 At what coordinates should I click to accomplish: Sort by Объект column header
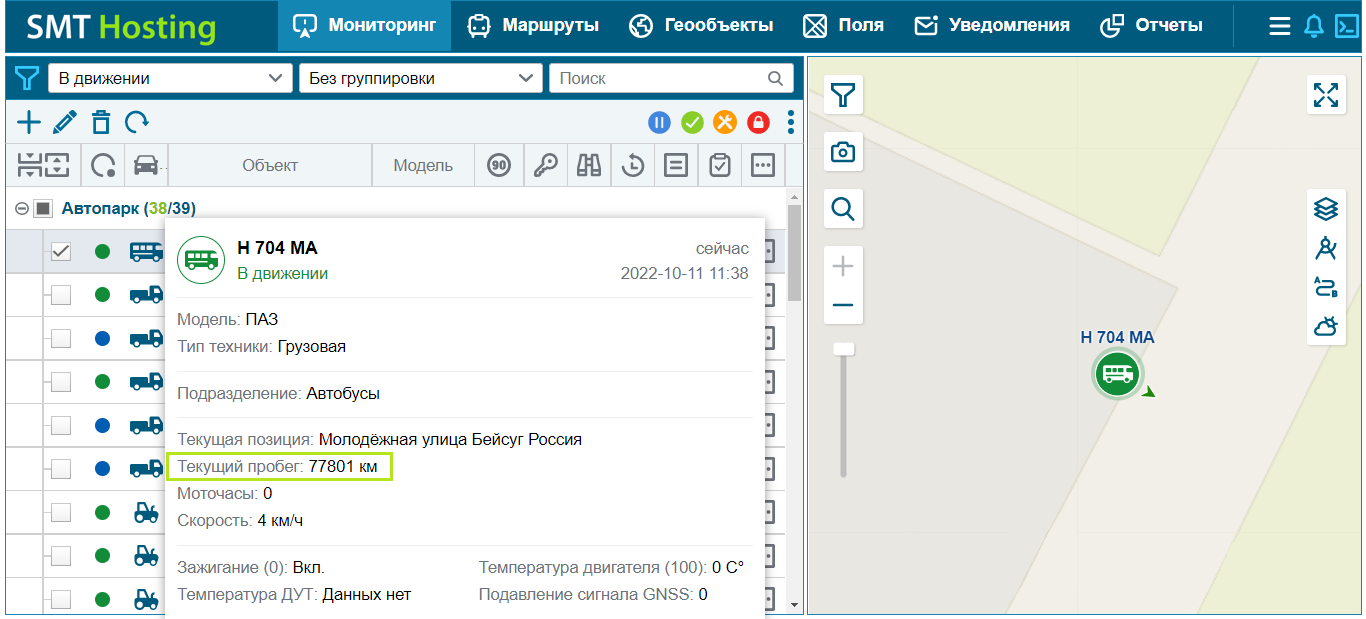pos(270,165)
